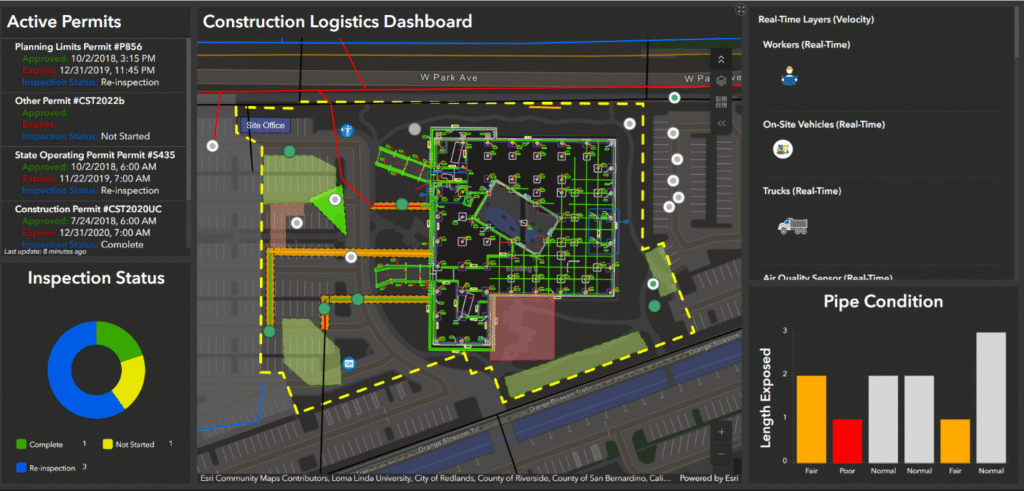The height and width of the screenshot is (491, 1024).
Task: Open the basemap gallery grid icon
Action: 722,102
